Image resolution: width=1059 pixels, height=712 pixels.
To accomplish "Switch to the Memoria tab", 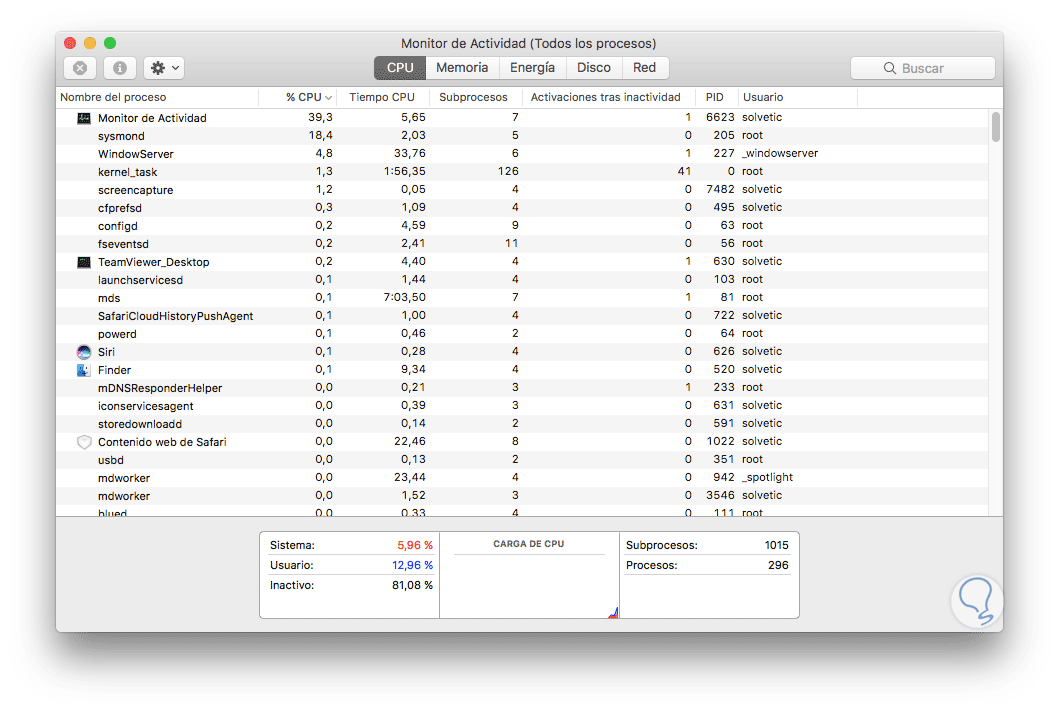I will coord(462,68).
